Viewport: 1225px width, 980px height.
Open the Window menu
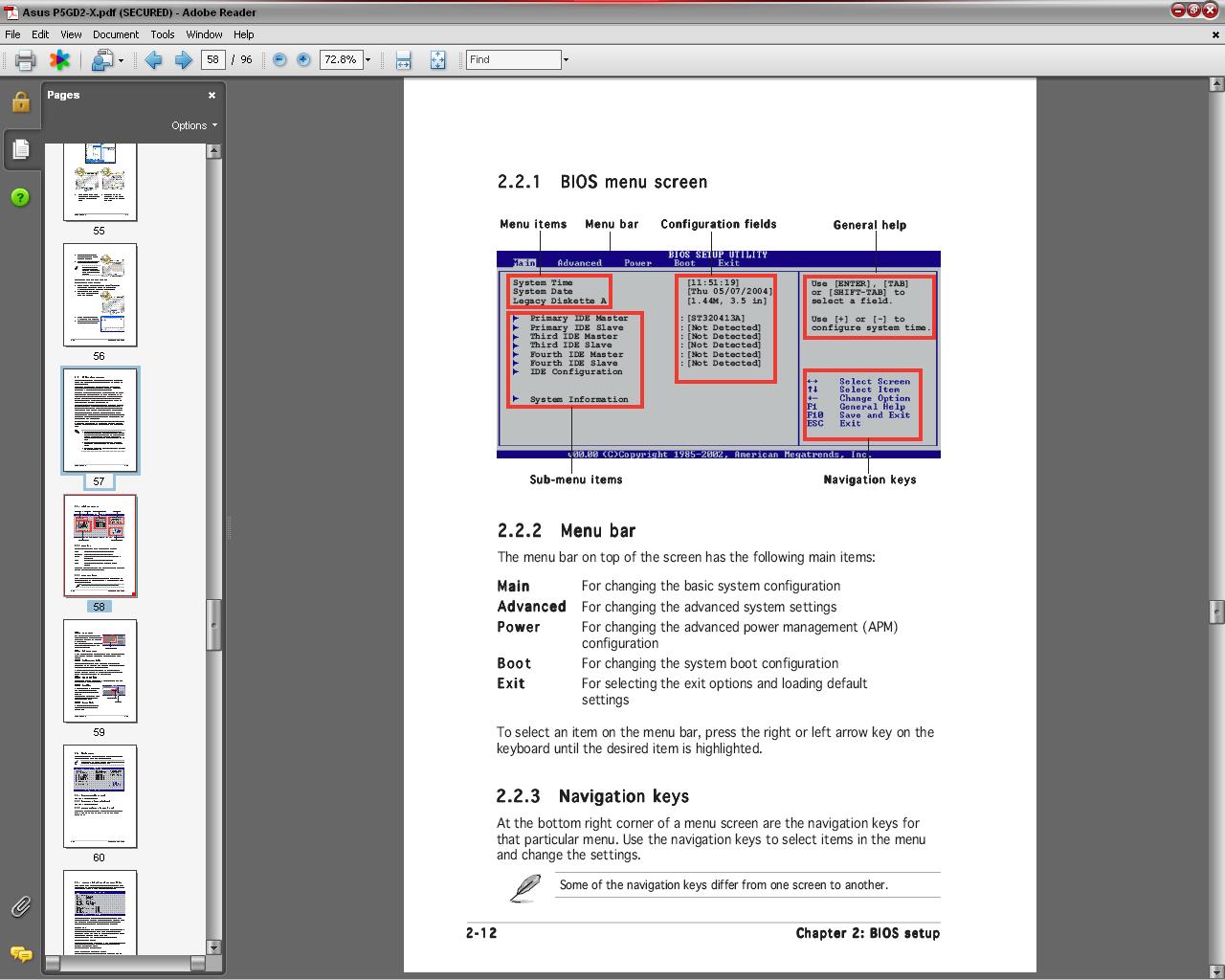click(x=205, y=33)
